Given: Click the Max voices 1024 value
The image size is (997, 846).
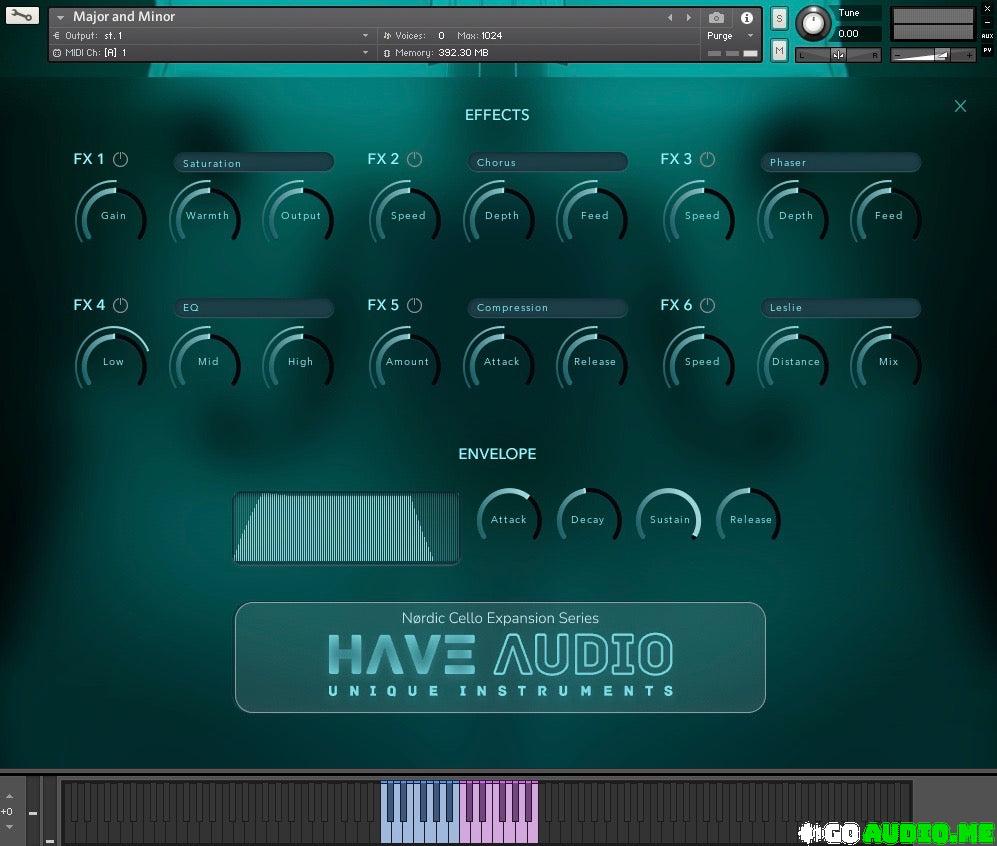Looking at the screenshot, I should pyautogui.click(x=491, y=36).
